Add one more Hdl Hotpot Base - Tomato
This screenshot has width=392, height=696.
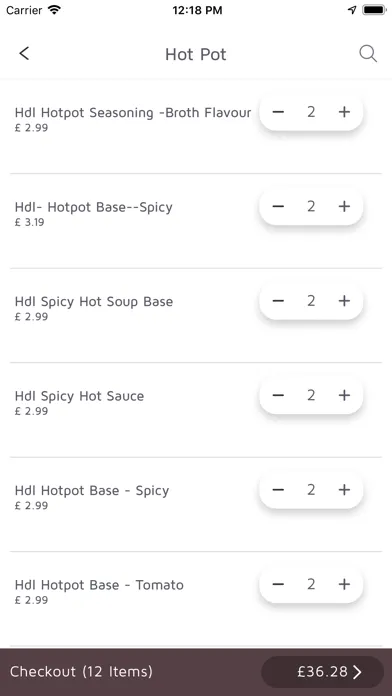344,584
